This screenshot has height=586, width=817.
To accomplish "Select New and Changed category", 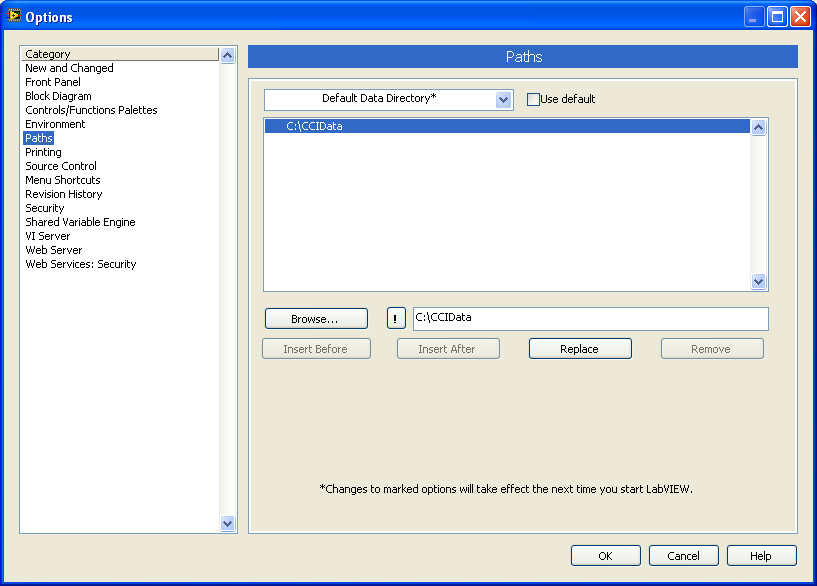I will pos(69,68).
